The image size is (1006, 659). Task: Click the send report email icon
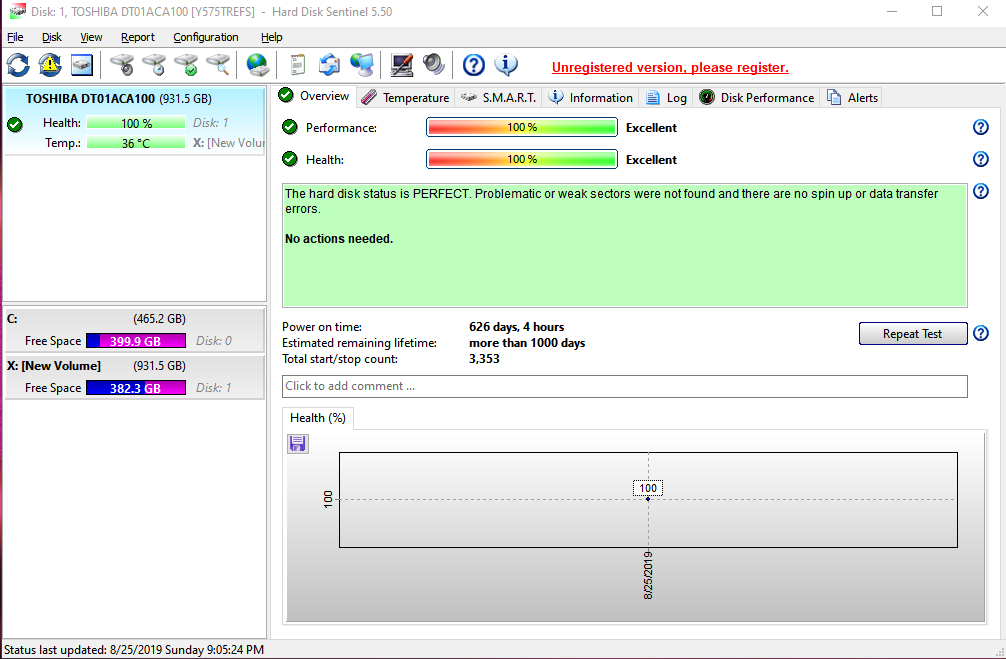point(329,65)
